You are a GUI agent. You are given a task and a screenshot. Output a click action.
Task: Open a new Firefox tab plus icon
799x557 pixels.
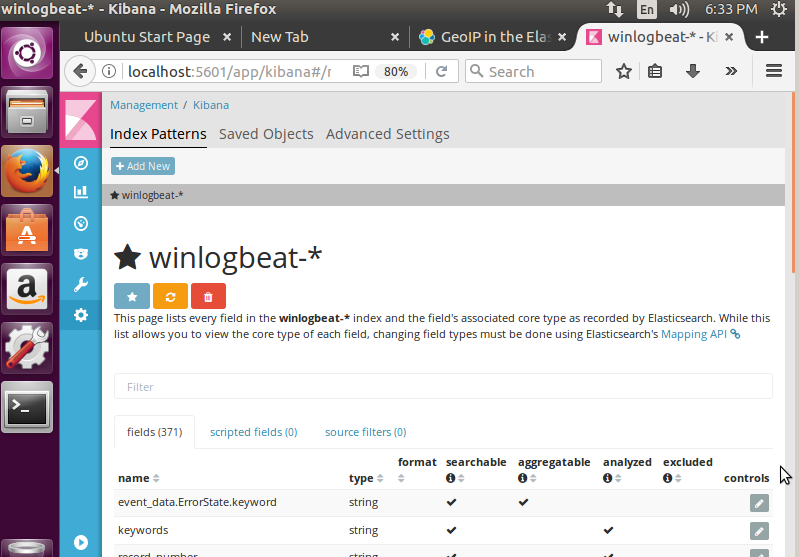click(x=762, y=37)
